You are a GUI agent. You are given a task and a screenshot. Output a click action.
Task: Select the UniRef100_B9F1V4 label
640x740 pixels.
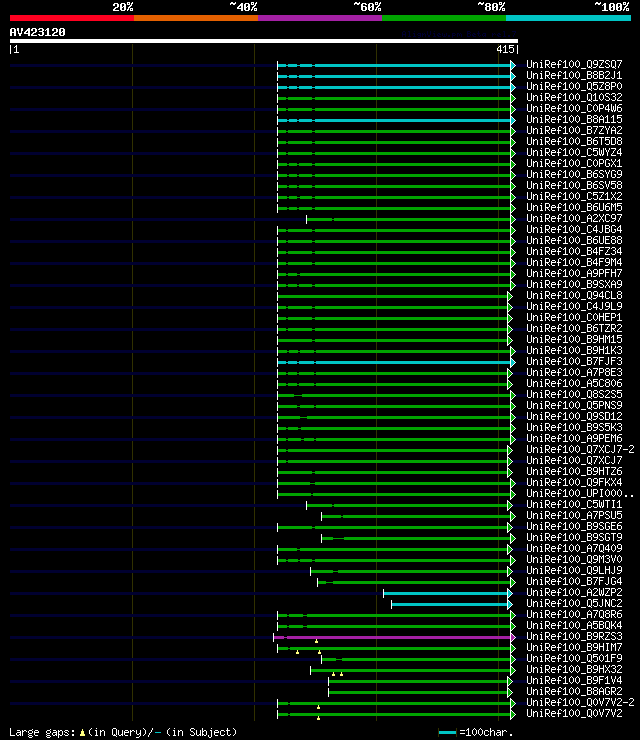coord(574,681)
